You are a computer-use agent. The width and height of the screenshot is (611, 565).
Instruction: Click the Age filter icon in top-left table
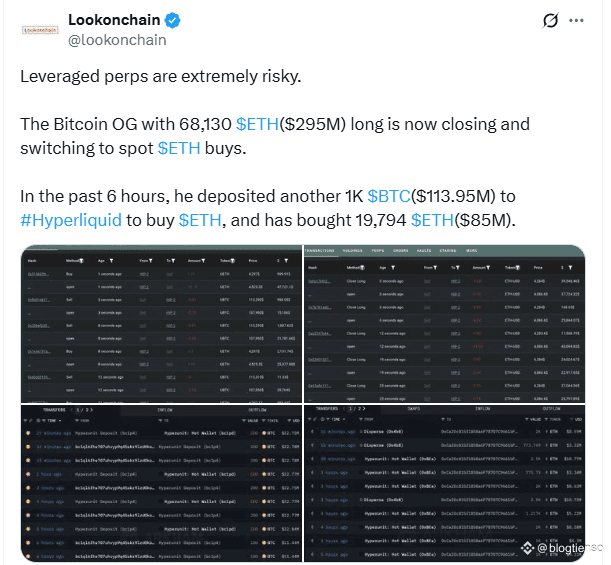tap(111, 261)
